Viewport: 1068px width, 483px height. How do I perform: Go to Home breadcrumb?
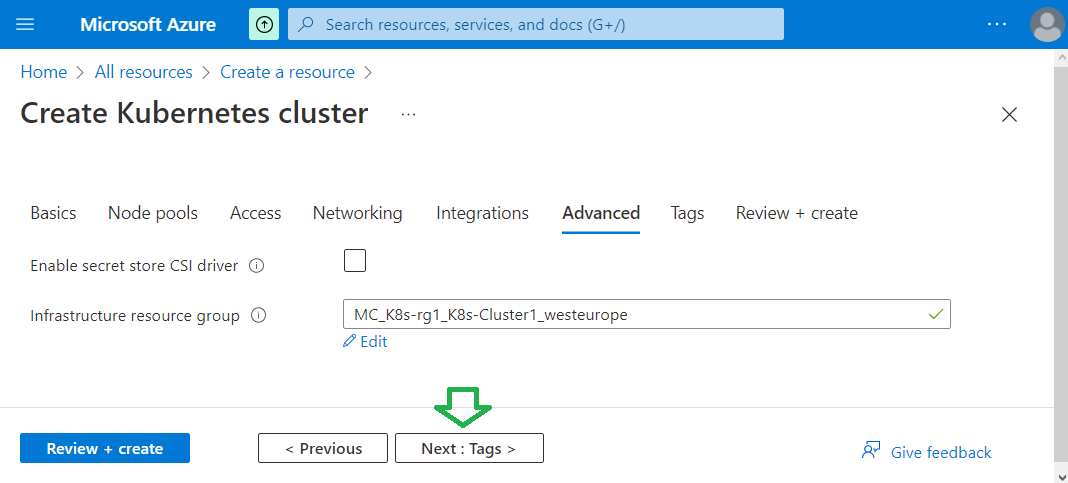pyautogui.click(x=44, y=72)
